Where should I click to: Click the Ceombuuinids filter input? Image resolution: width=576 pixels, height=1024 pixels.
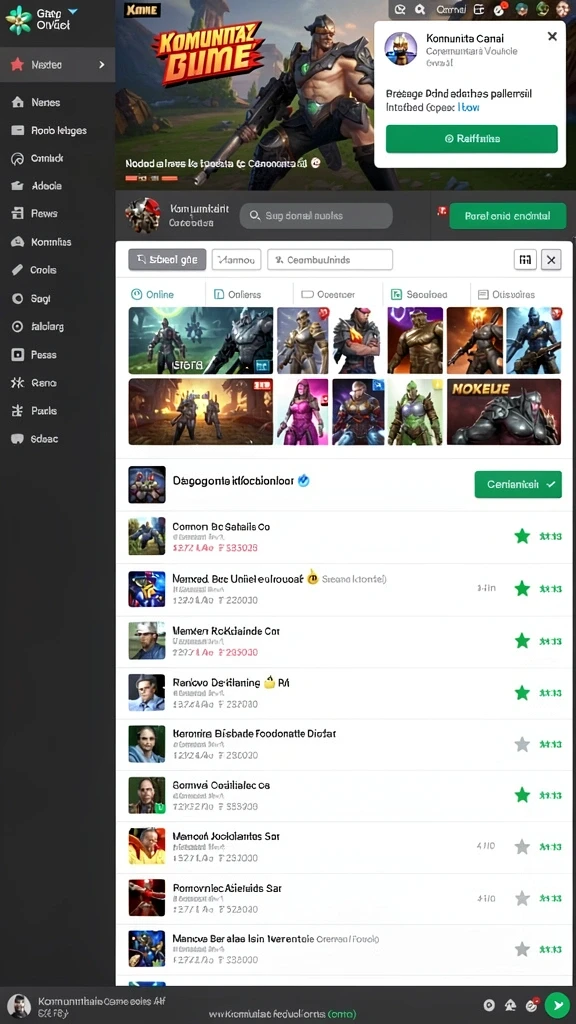coord(330,259)
